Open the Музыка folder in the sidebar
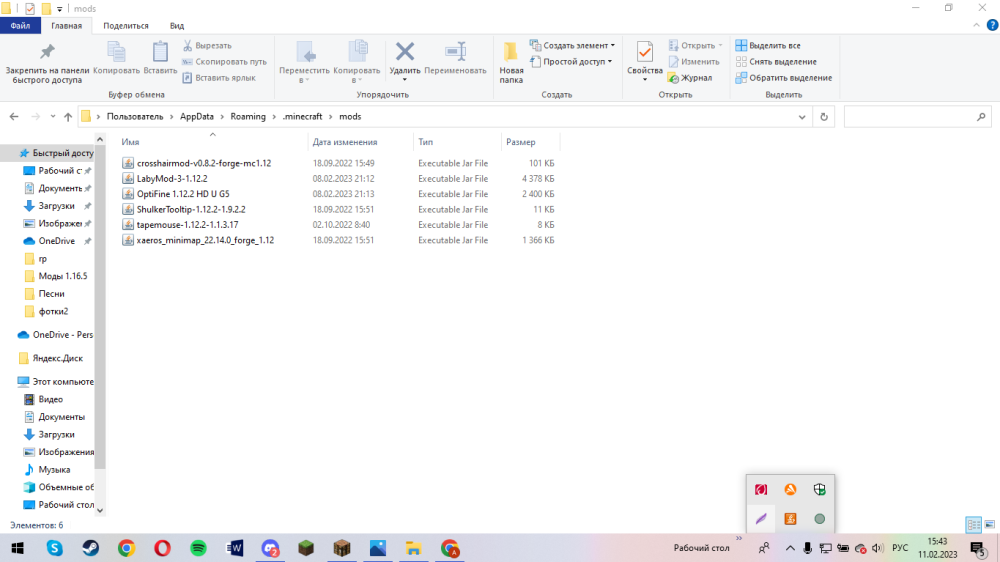 point(54,470)
